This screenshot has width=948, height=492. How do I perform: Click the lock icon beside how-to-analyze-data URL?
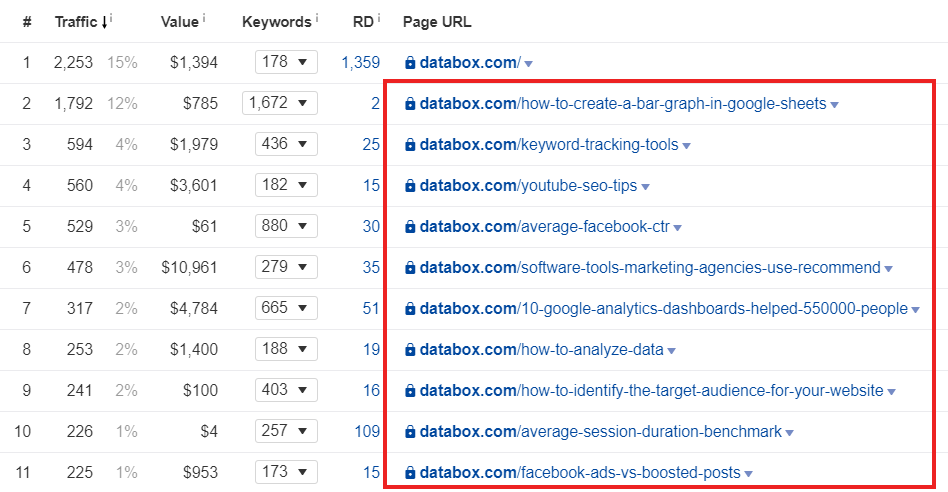409,350
